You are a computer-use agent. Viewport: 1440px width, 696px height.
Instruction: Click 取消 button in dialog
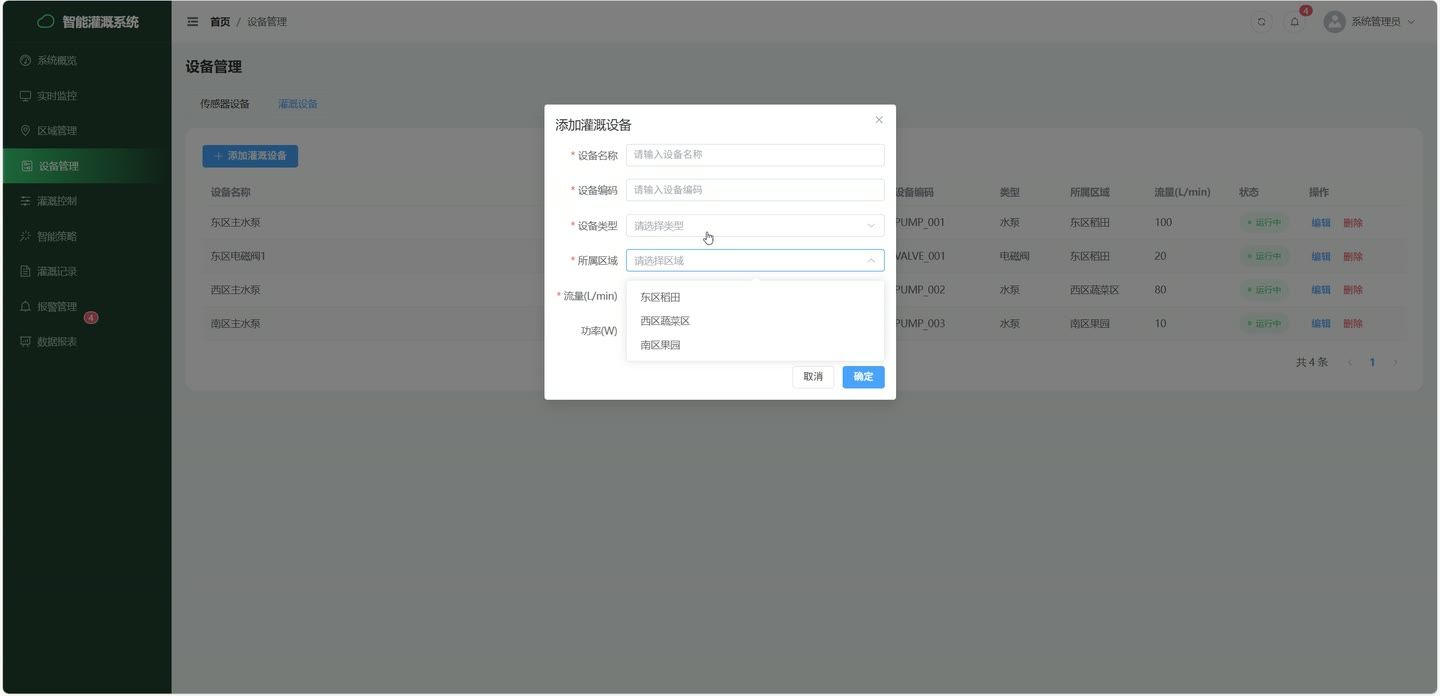tap(813, 377)
